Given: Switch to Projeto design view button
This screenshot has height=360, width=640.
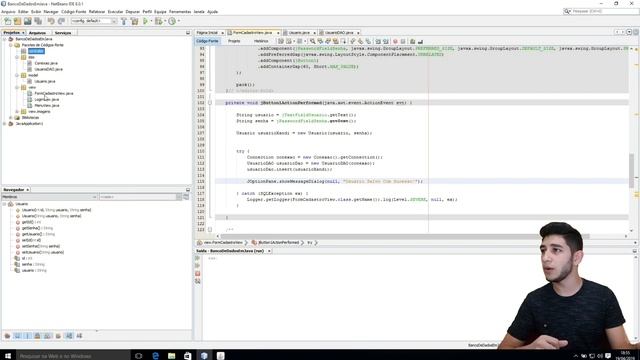Looking at the screenshot, I should pyautogui.click(x=234, y=41).
